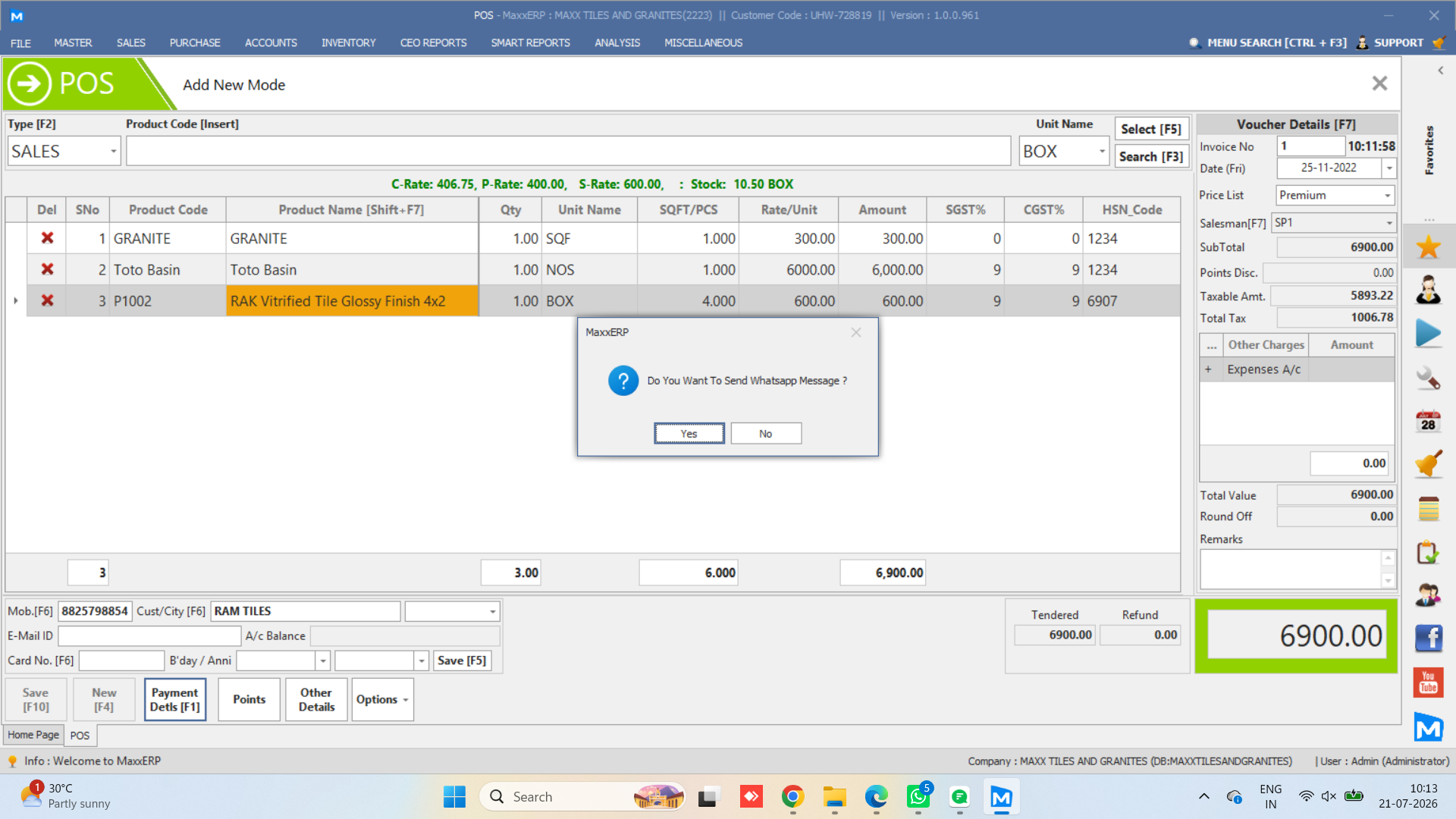Open the Anniversary date dropdown
The width and height of the screenshot is (1456, 819).
[x=422, y=661]
